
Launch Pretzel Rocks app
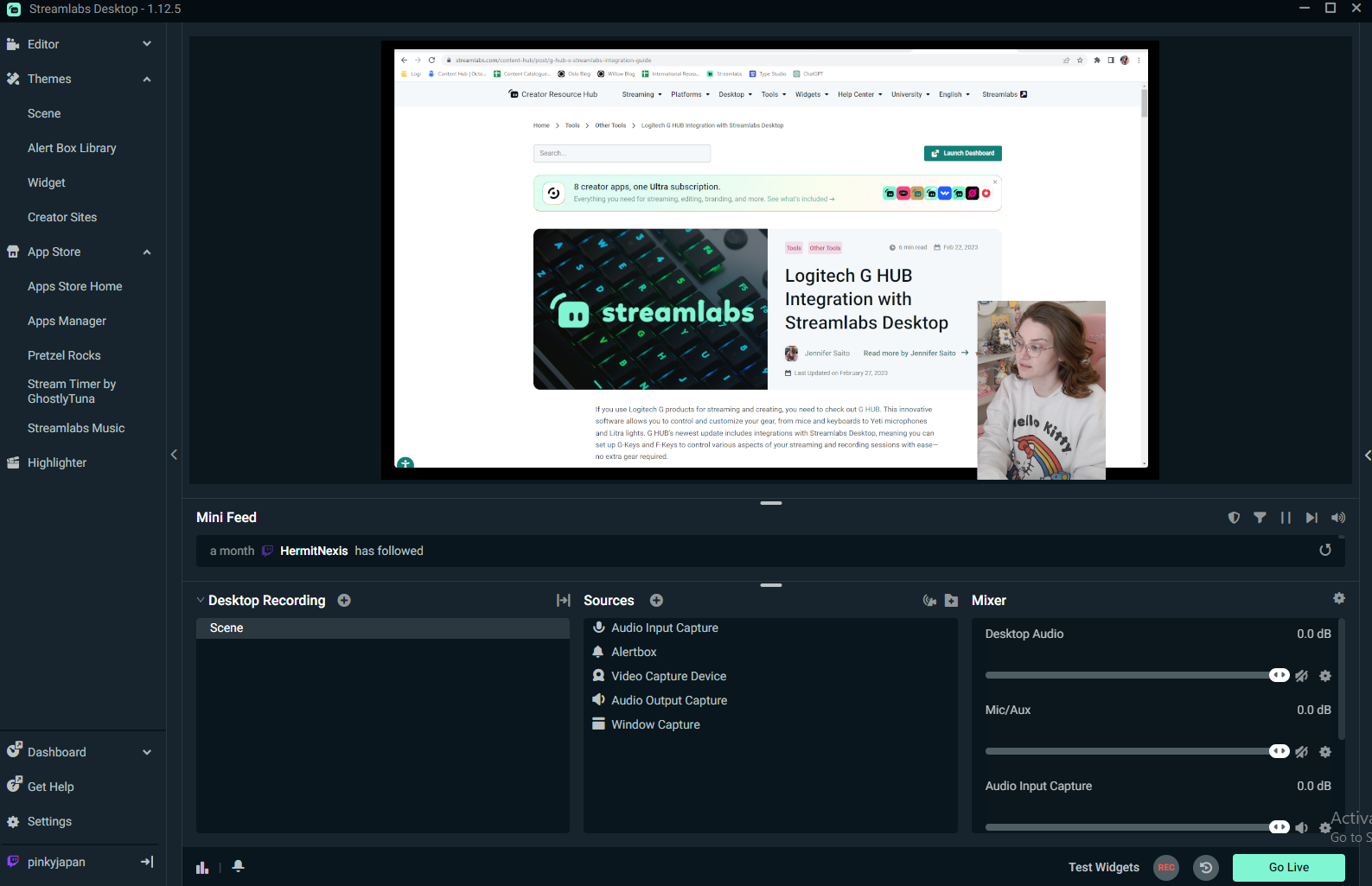64,355
